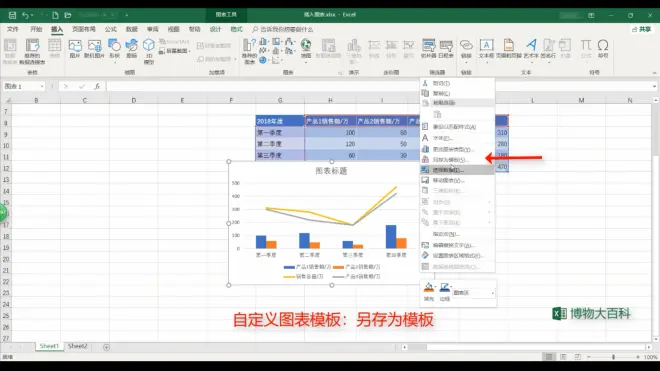Open Header and Footer (页眉和页脚)
This screenshot has width=660, height=371.
click(x=508, y=48)
